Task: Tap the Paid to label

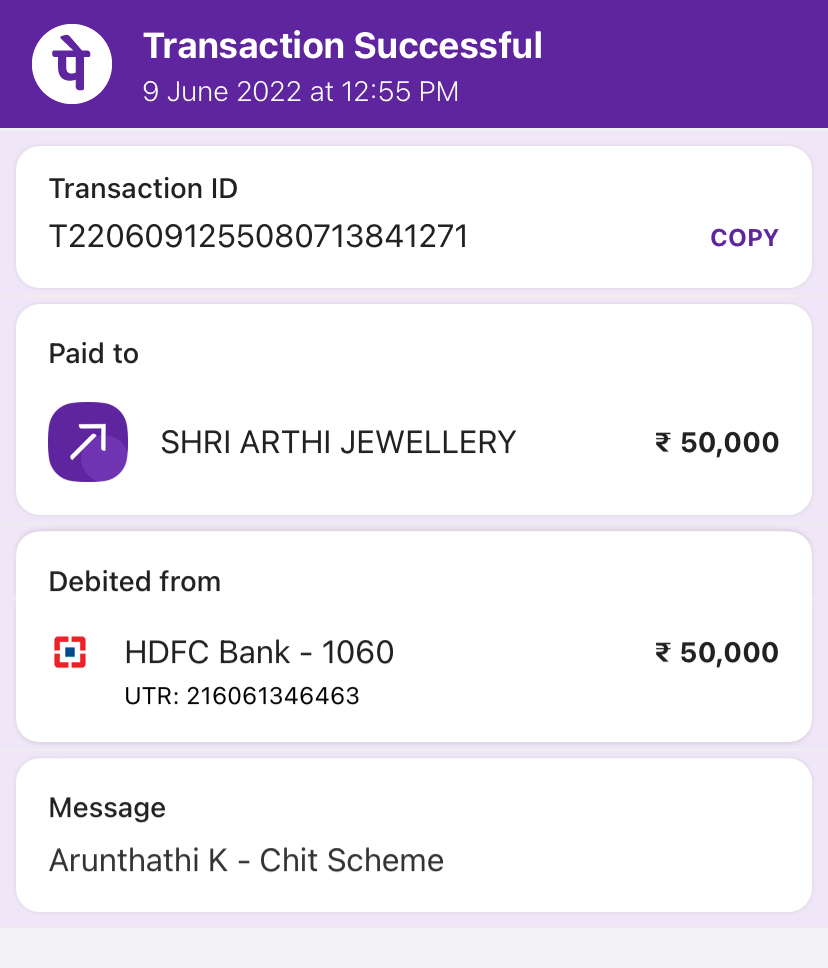Action: [94, 354]
